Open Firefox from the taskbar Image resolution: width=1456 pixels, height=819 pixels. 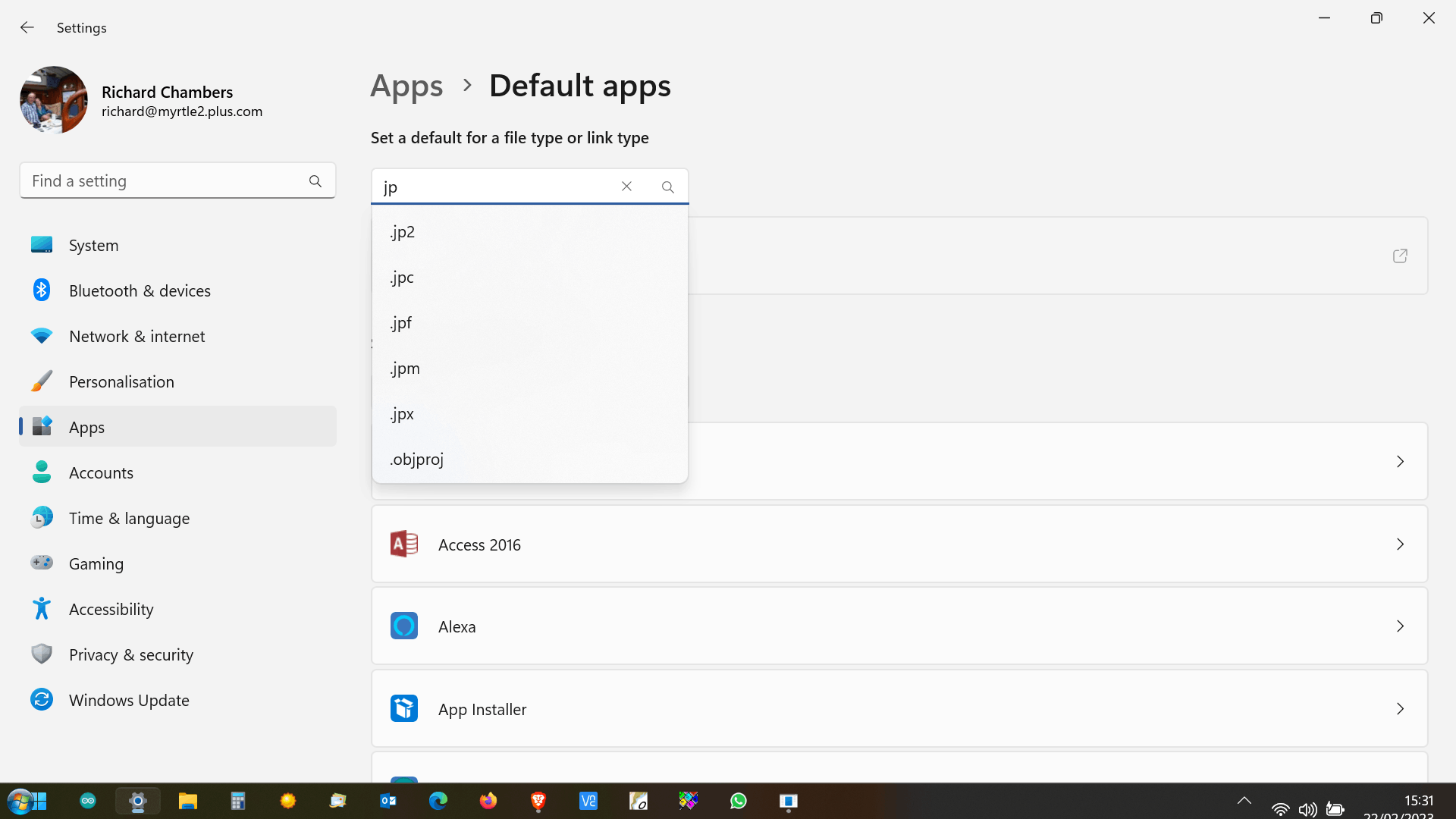pyautogui.click(x=488, y=801)
